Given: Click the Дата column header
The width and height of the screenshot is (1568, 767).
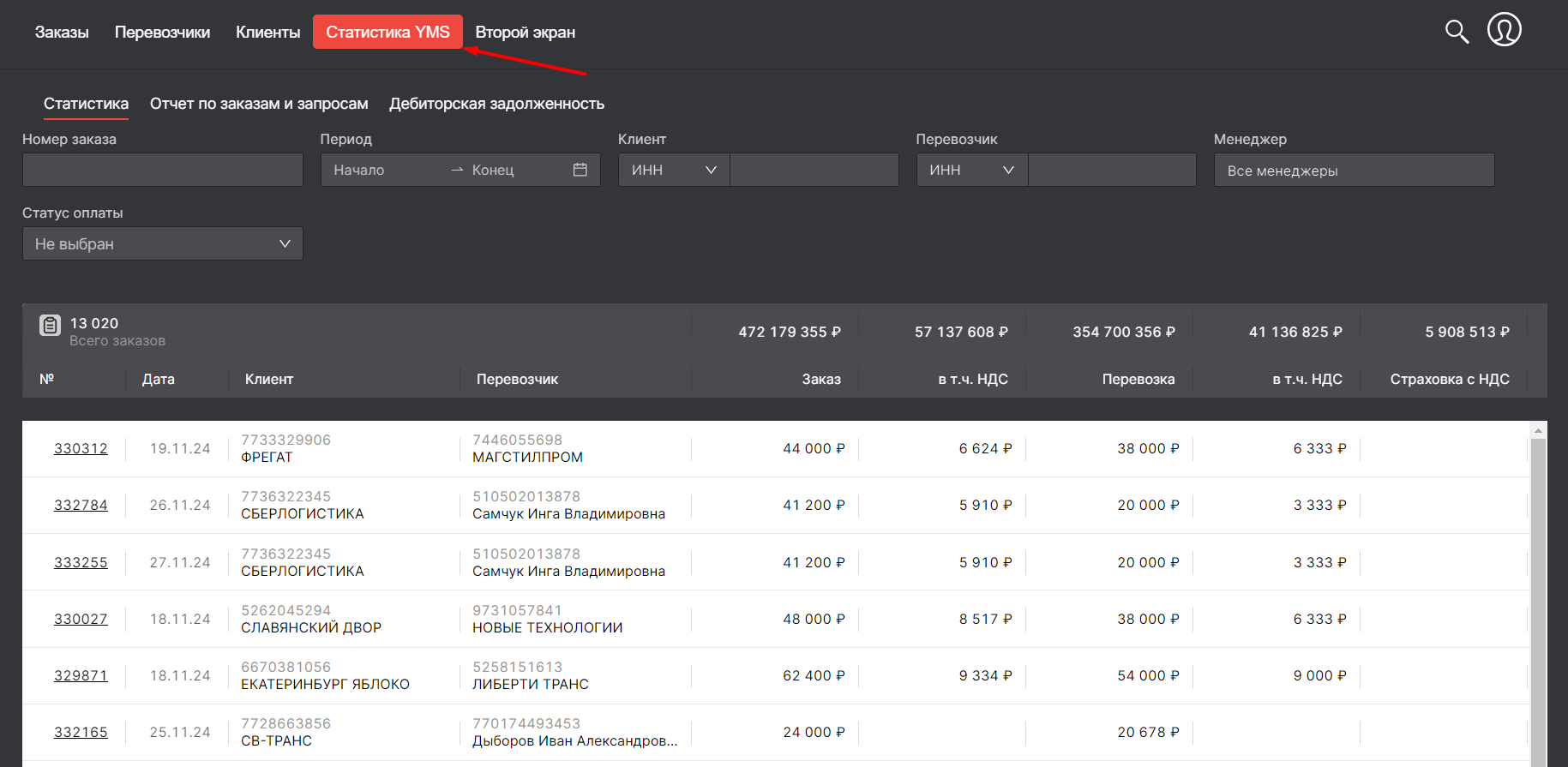Looking at the screenshot, I should pyautogui.click(x=159, y=379).
